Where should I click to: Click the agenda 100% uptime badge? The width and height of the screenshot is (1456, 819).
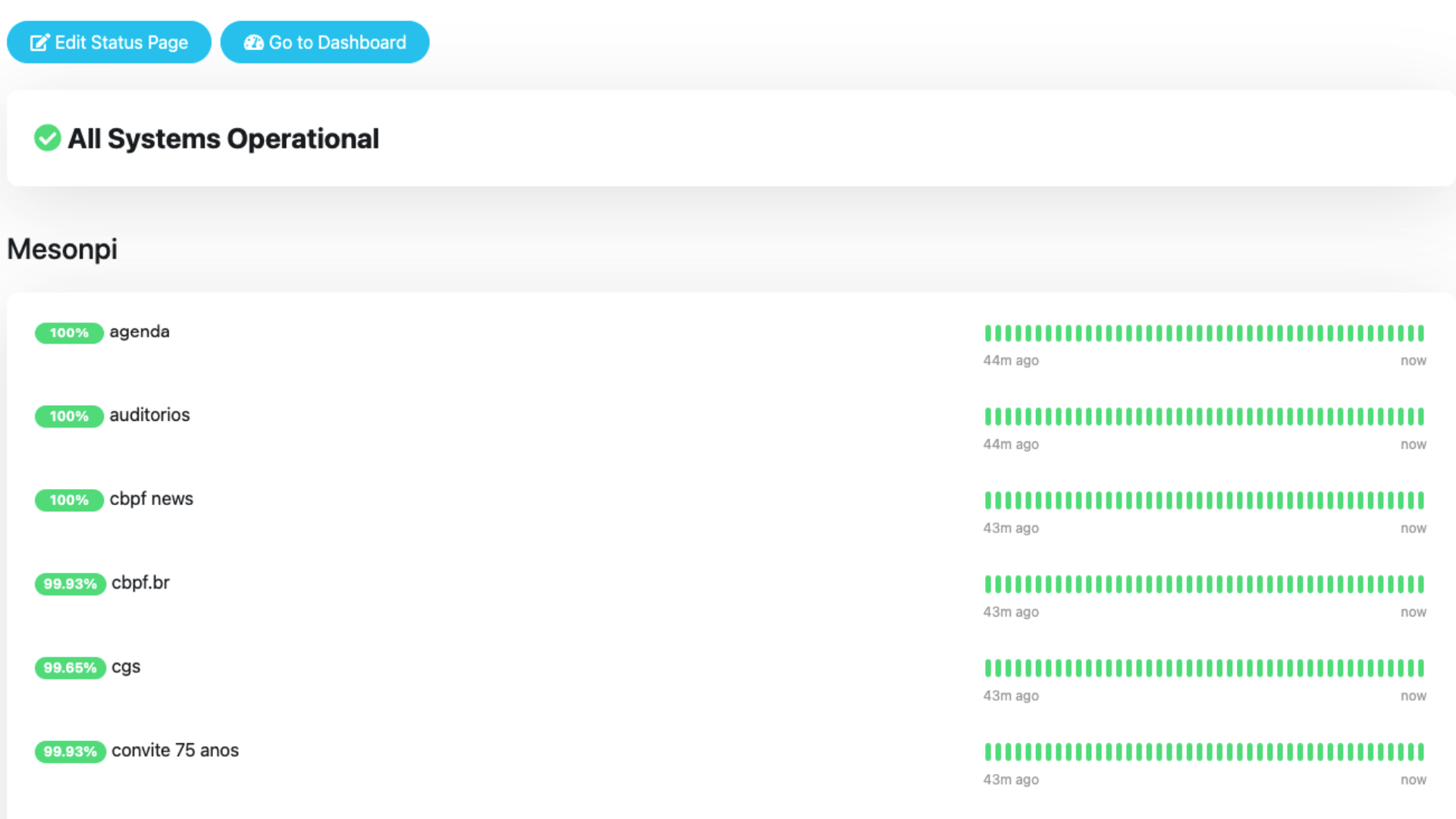tap(69, 333)
